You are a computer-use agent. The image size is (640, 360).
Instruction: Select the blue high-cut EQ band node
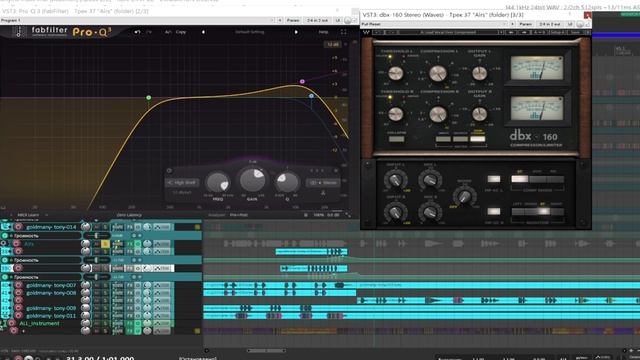pyautogui.click(x=311, y=96)
